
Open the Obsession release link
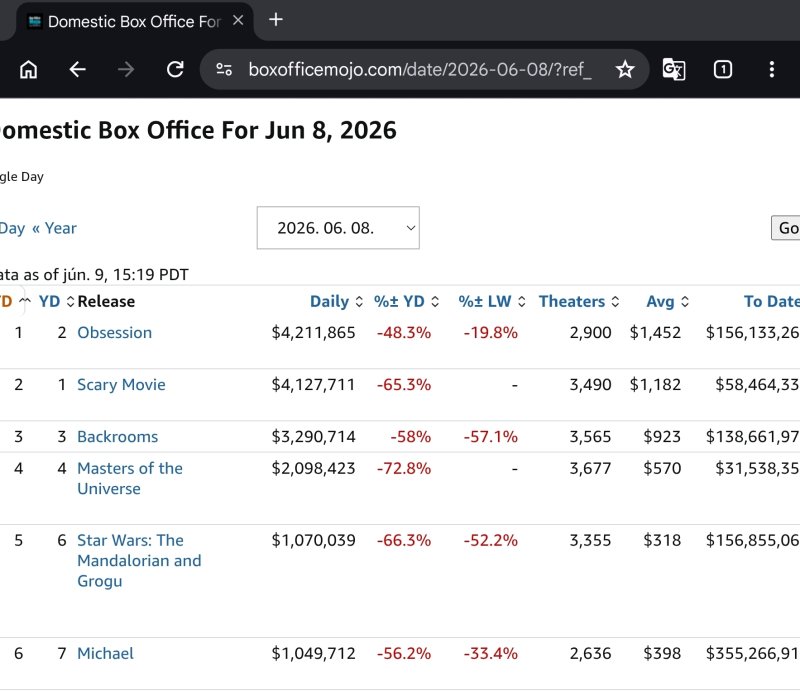(114, 333)
